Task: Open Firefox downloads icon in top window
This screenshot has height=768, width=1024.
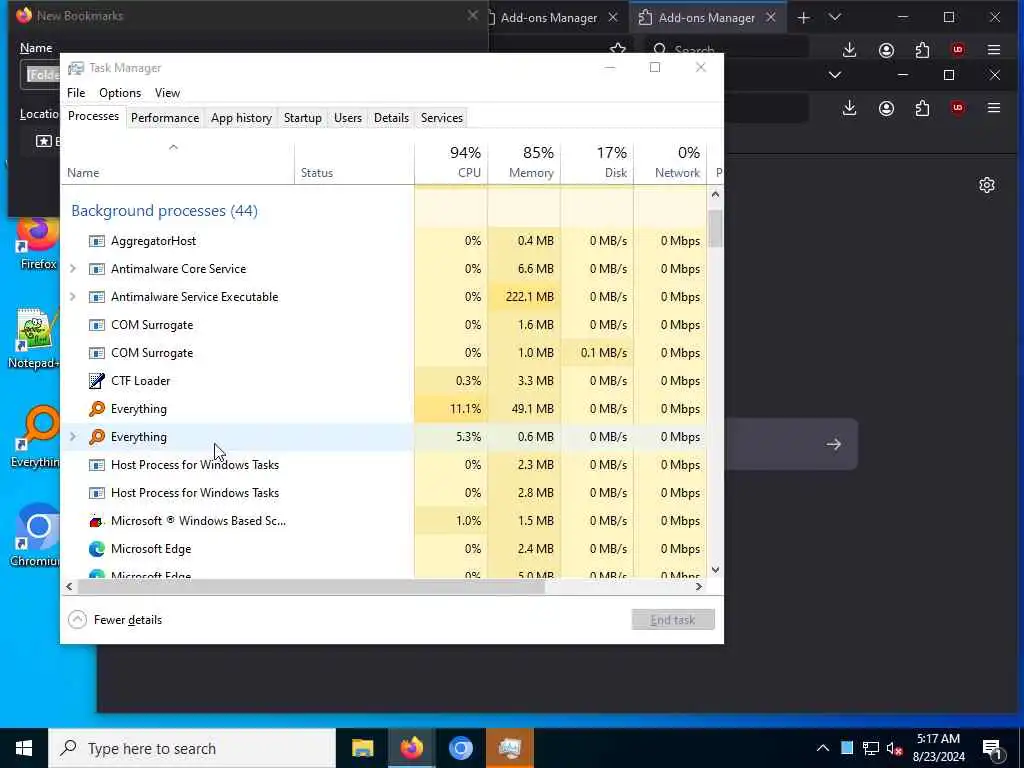Action: tap(850, 50)
